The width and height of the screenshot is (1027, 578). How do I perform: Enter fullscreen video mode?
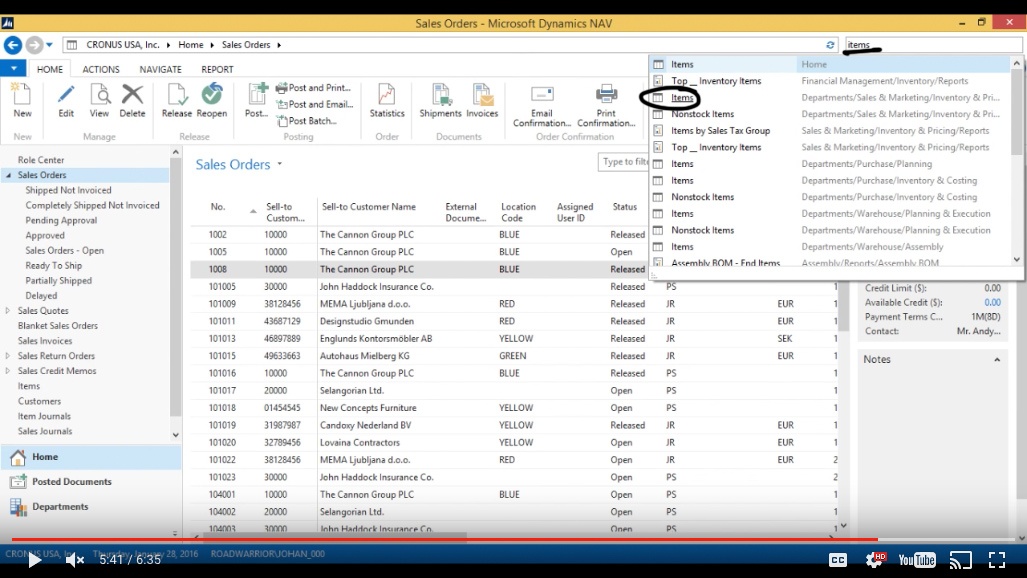[x=997, y=560]
